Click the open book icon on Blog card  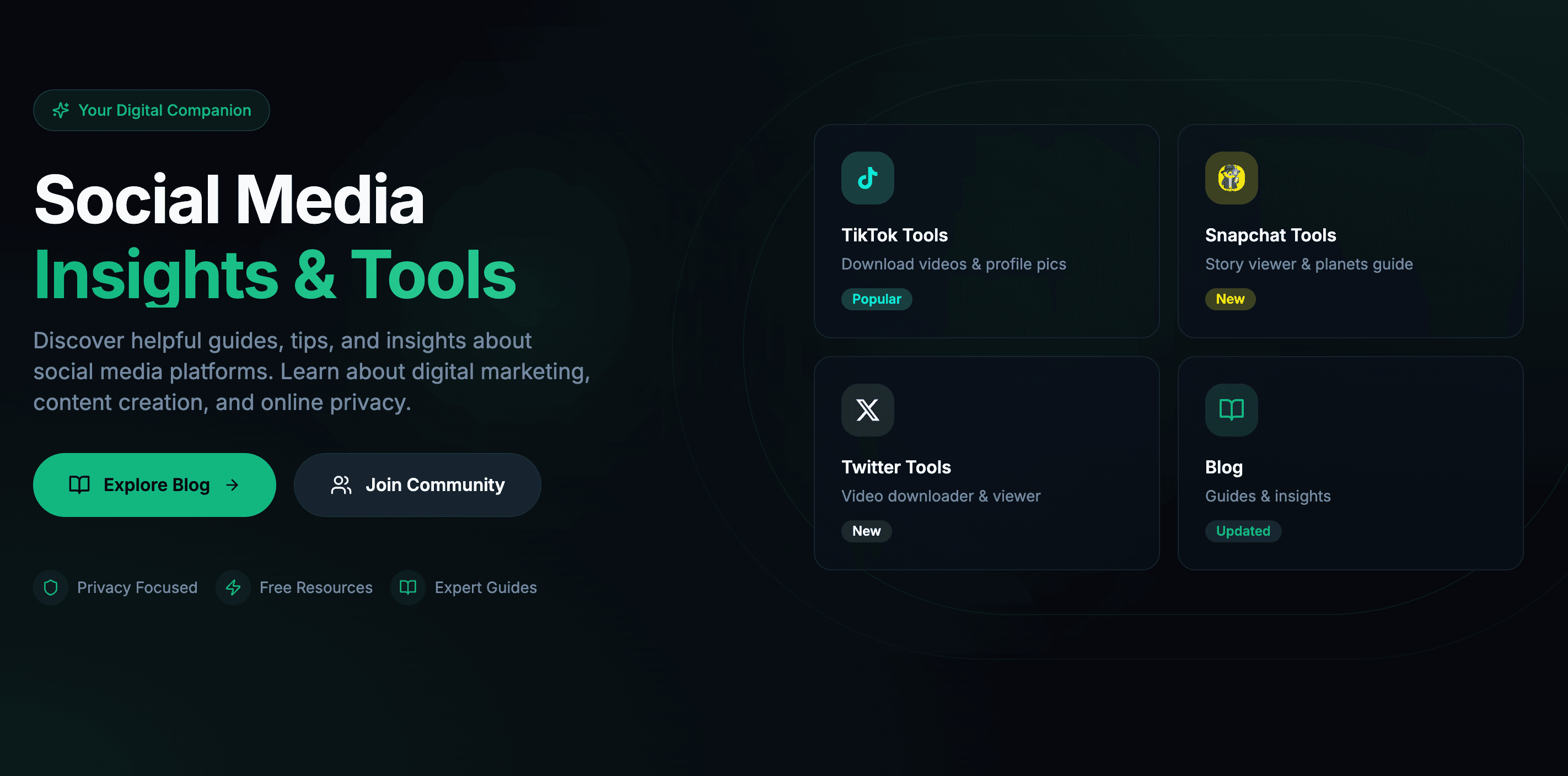pos(1231,409)
